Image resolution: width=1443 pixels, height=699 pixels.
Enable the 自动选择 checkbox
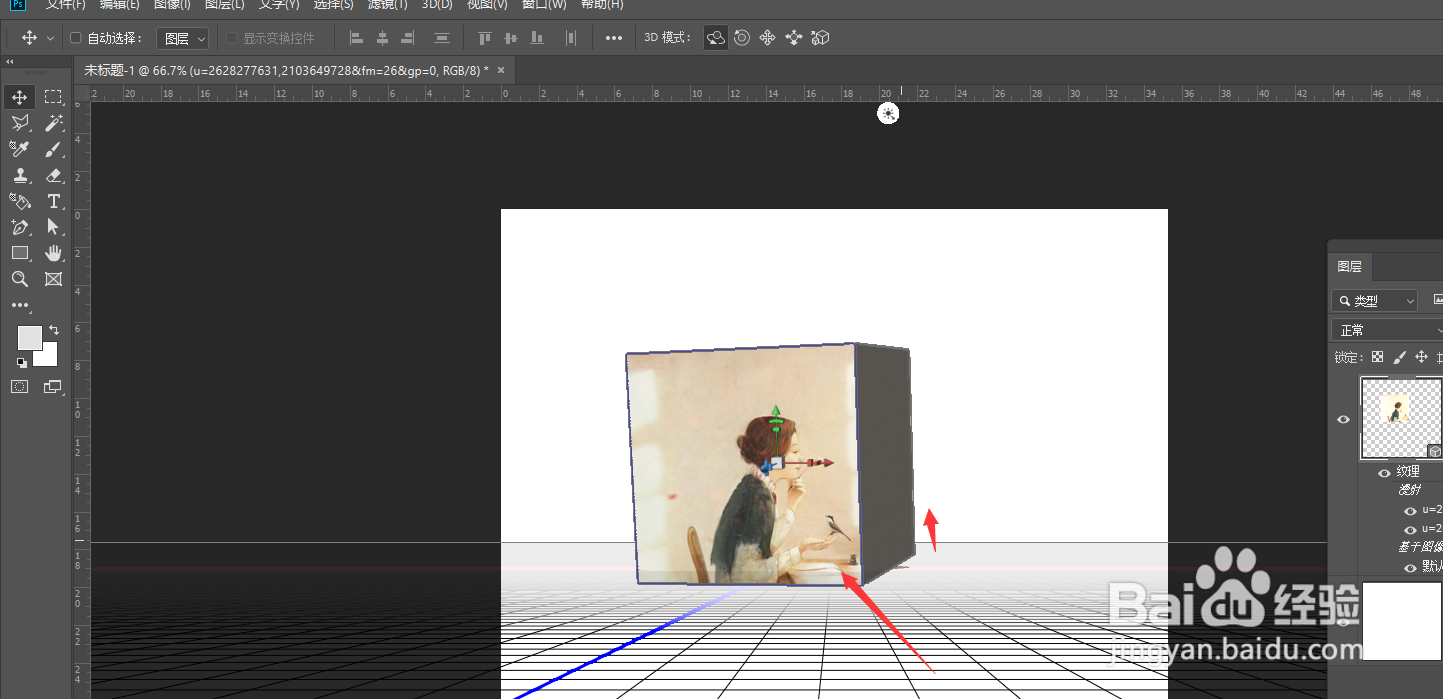pos(75,38)
